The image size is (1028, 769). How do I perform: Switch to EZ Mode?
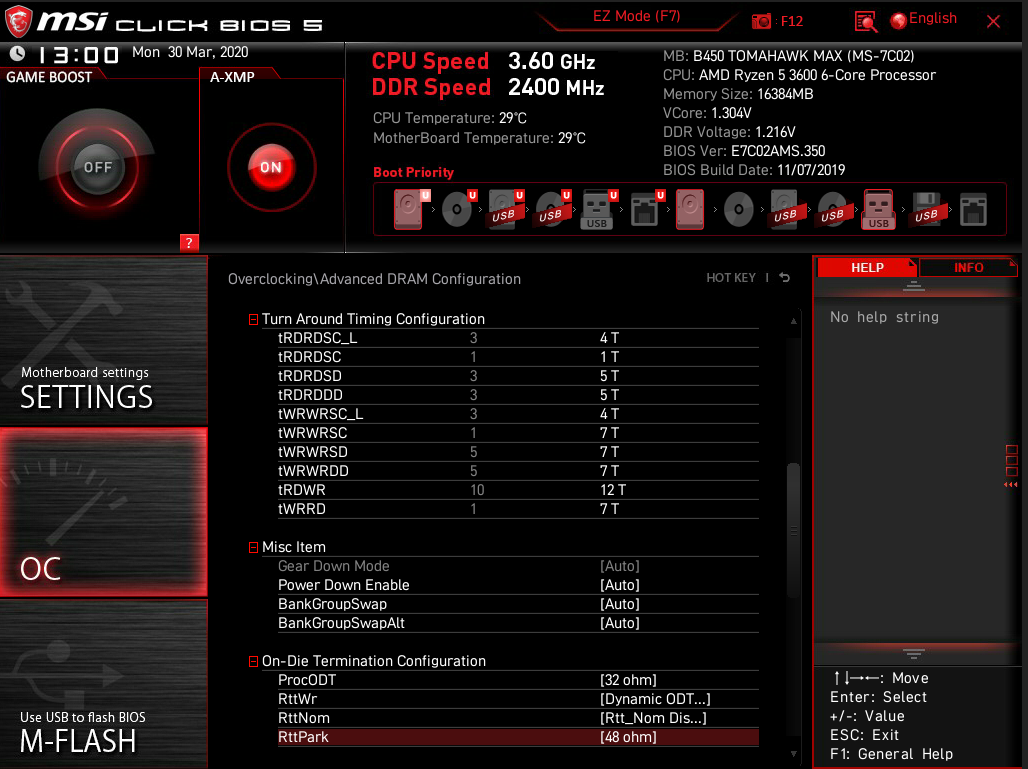pyautogui.click(x=635, y=17)
